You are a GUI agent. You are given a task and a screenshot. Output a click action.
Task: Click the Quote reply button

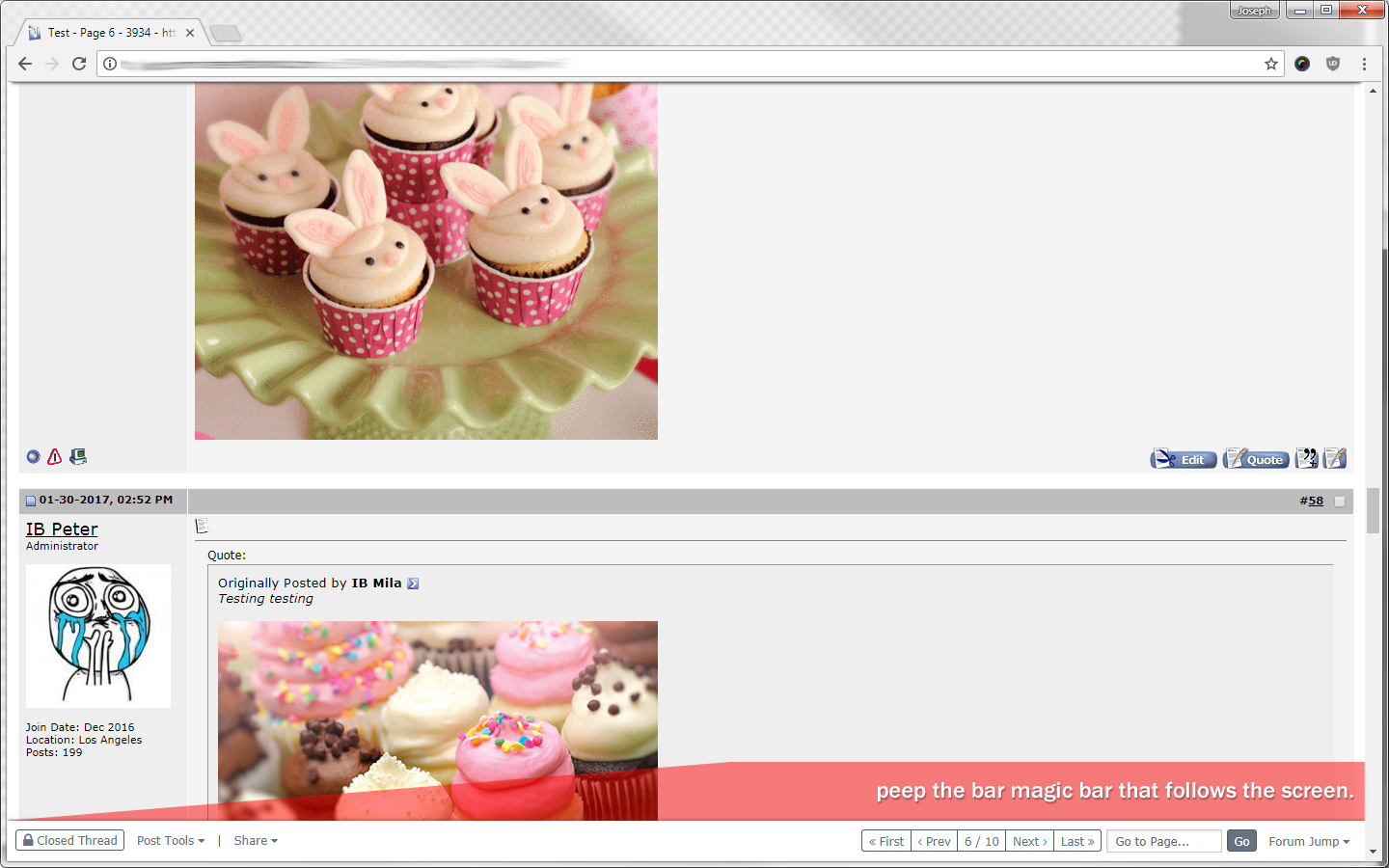pyautogui.click(x=1256, y=459)
